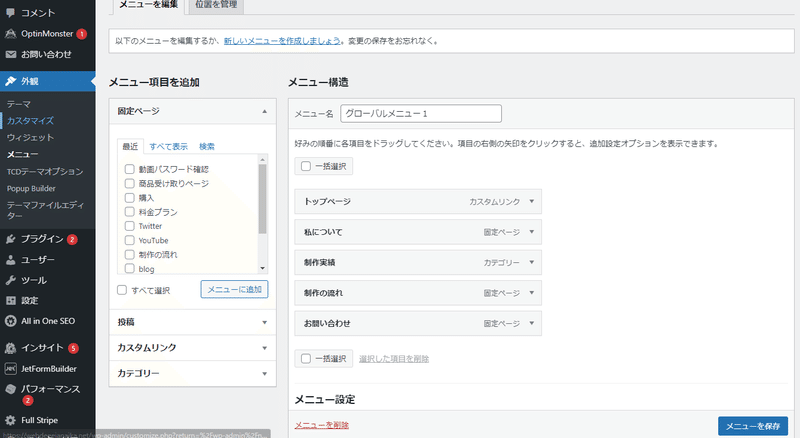Click the 制作実績 menu item bar
Viewport: 800px width, 438px height.
pos(418,262)
